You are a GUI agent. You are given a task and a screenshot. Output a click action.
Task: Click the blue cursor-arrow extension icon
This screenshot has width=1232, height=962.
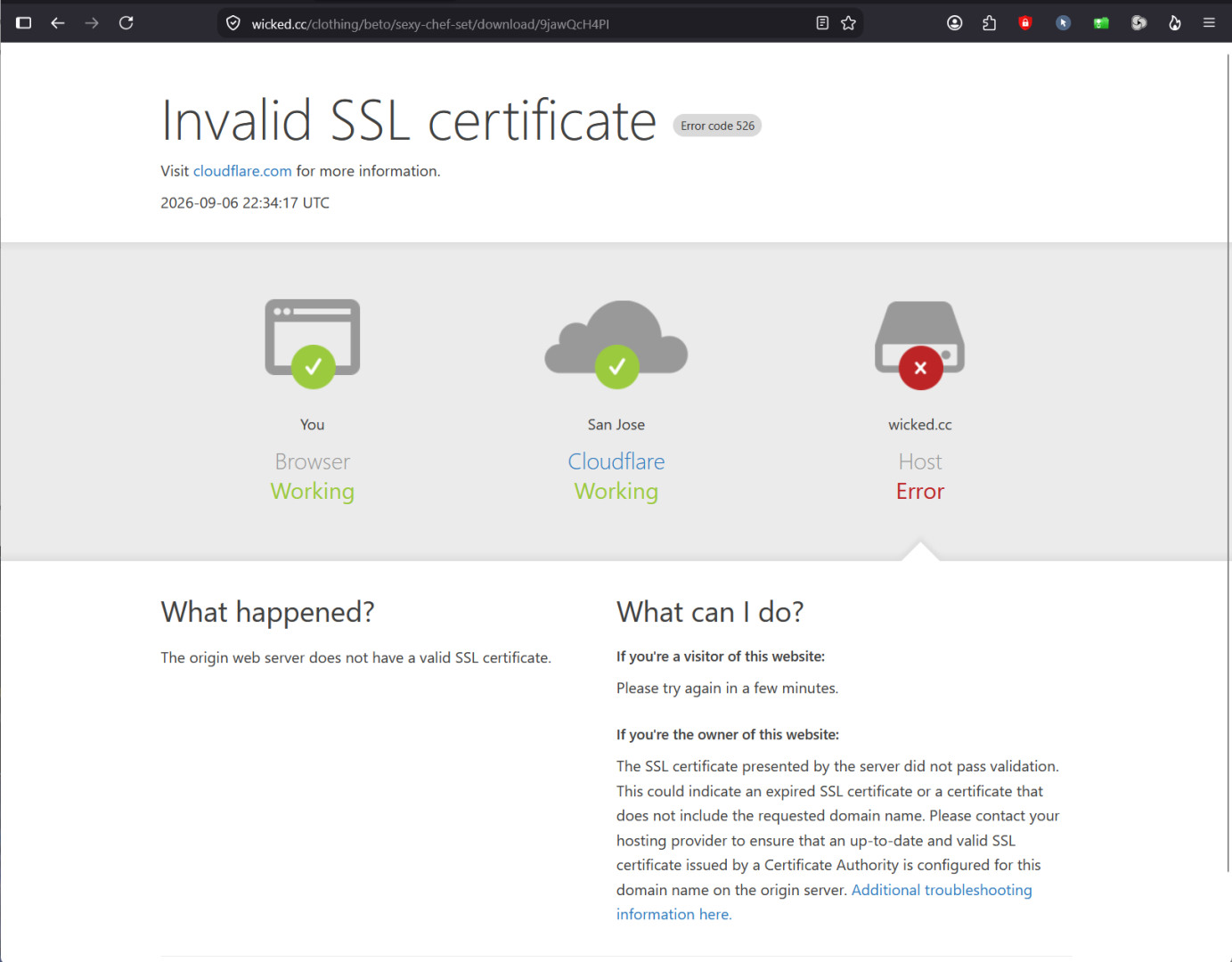tap(1063, 23)
